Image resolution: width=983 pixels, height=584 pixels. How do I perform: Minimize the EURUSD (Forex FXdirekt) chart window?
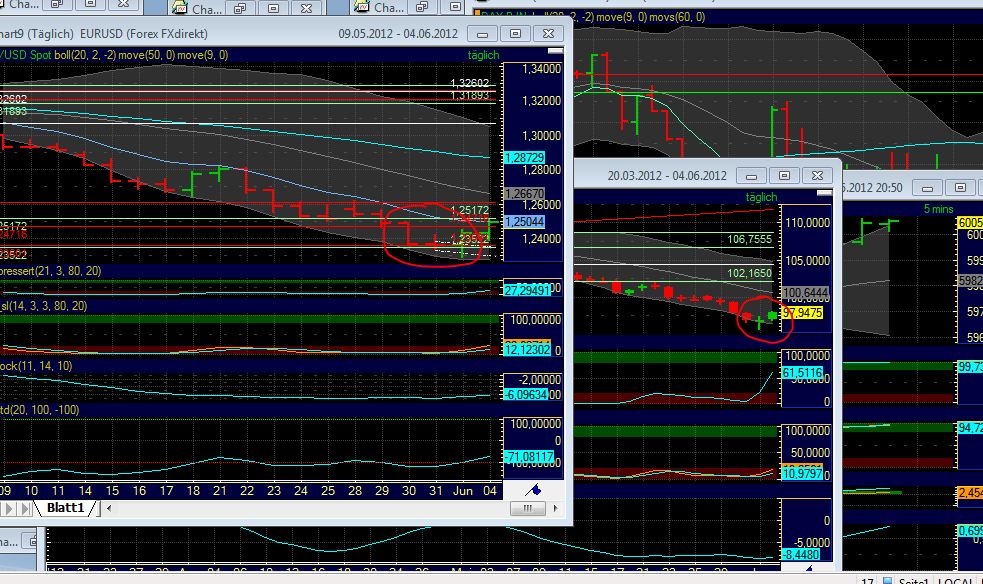coord(482,33)
